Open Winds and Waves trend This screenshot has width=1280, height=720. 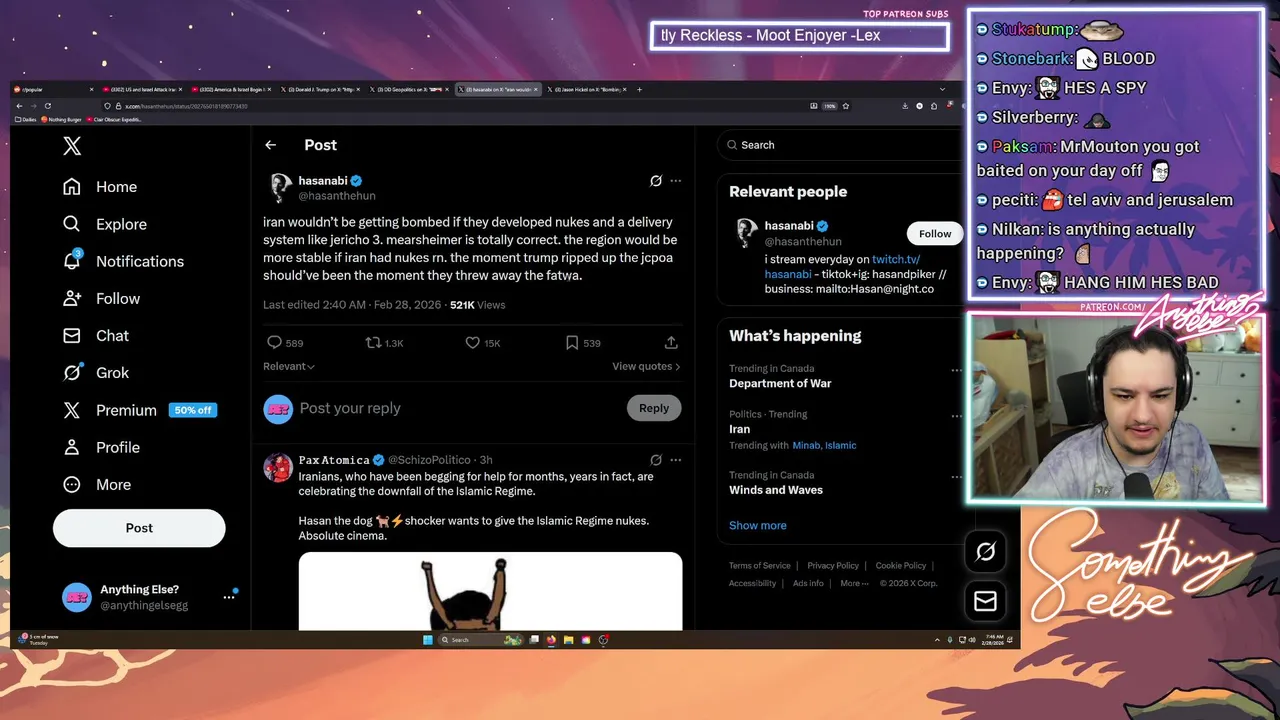[x=776, y=490]
